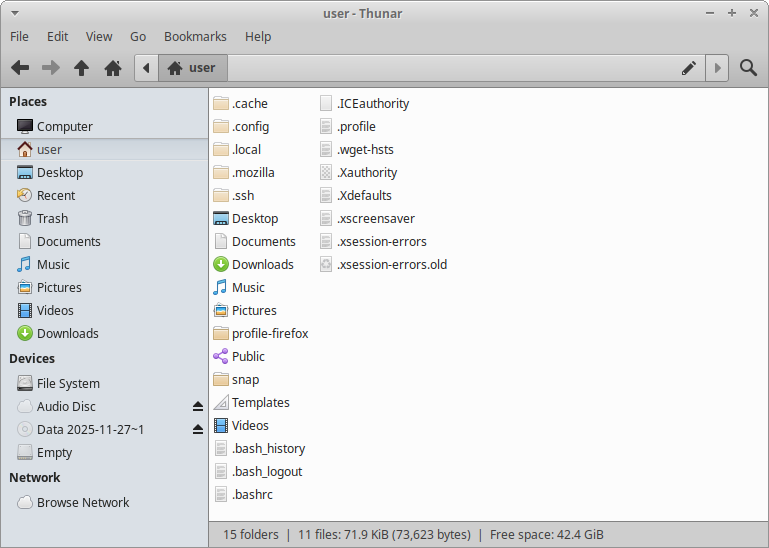The width and height of the screenshot is (769, 548).
Task: Select the .bash_history file
Action: click(259, 448)
